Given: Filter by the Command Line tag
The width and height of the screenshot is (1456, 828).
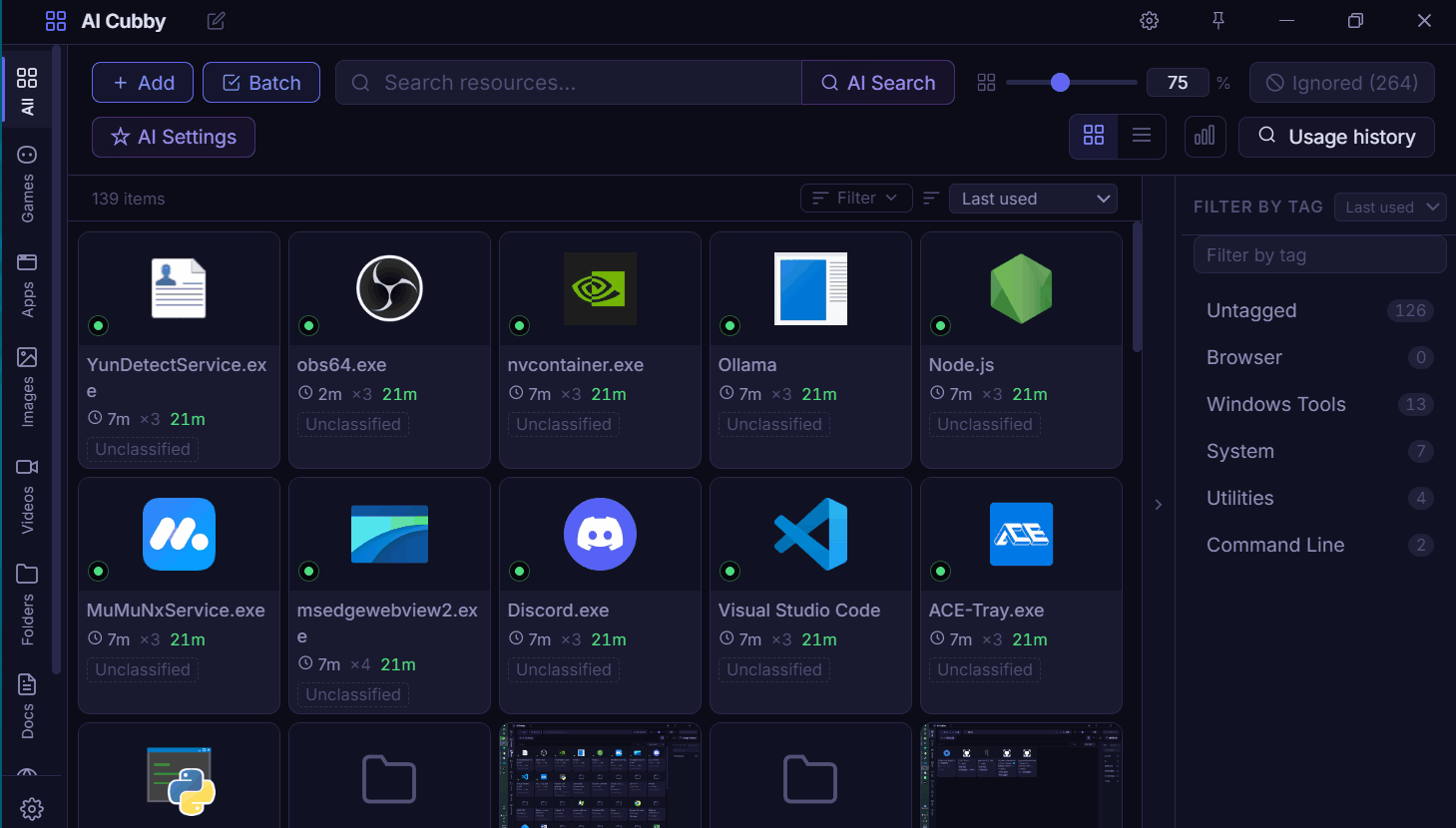Looking at the screenshot, I should tap(1319, 545).
